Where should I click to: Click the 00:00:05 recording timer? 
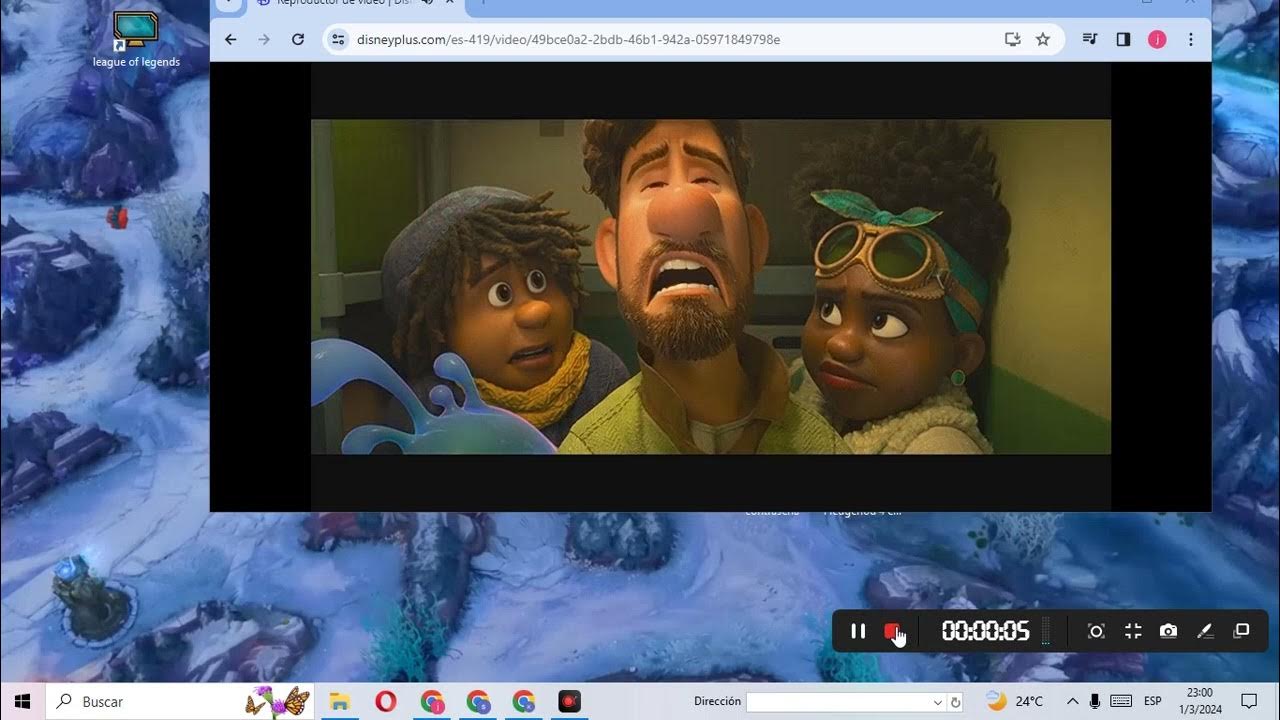click(x=985, y=631)
